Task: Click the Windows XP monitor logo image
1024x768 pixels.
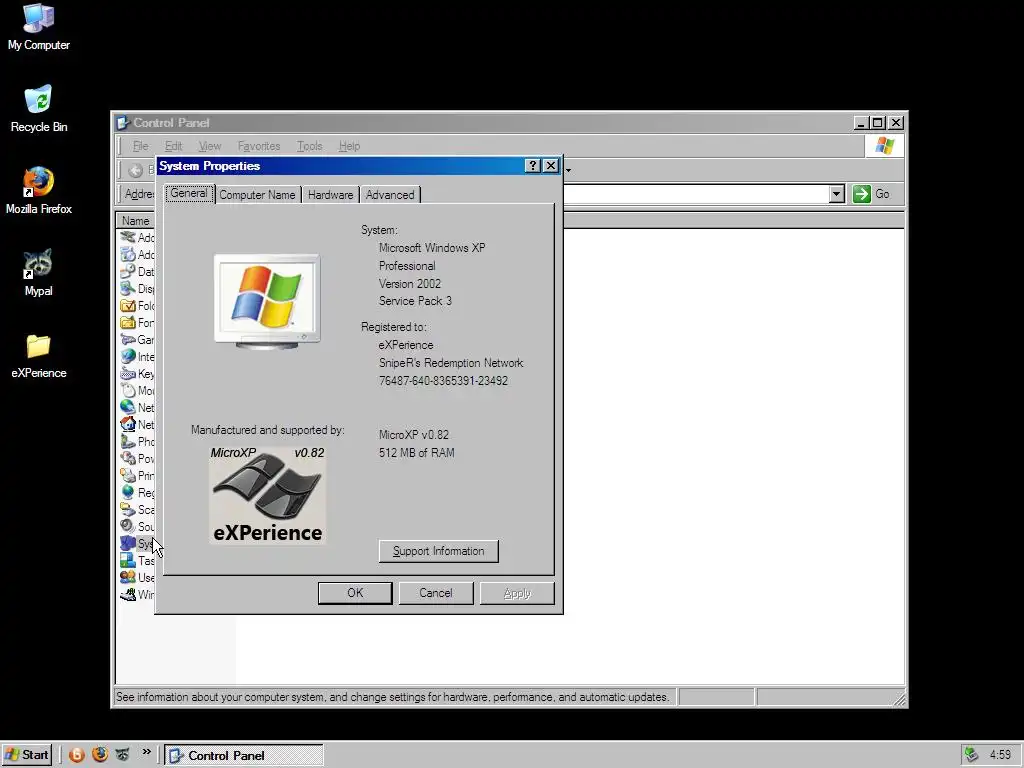Action: [x=267, y=301]
